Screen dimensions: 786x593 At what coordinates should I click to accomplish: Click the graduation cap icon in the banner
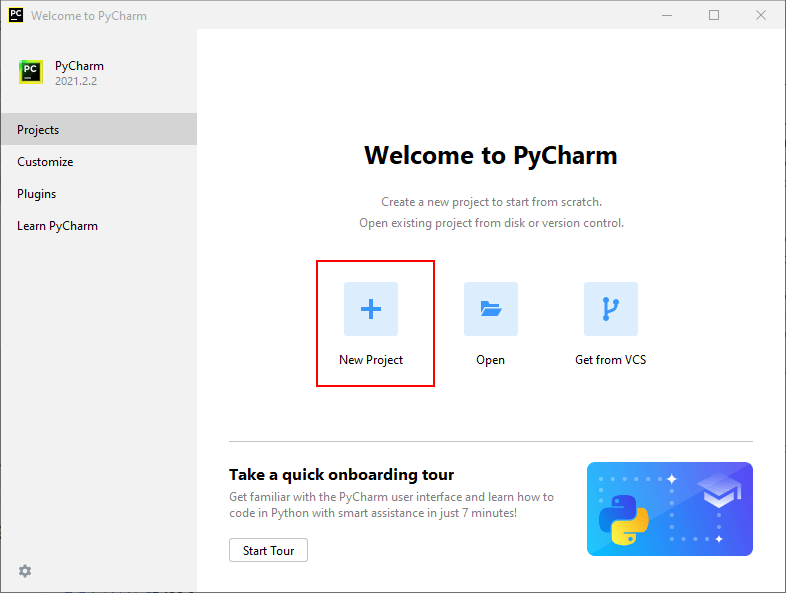(719, 492)
